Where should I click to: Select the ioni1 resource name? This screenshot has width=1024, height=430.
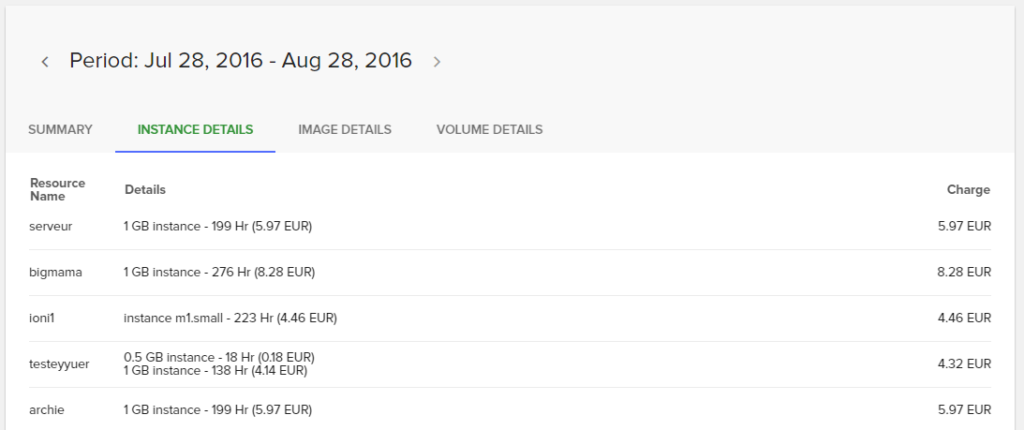42,318
